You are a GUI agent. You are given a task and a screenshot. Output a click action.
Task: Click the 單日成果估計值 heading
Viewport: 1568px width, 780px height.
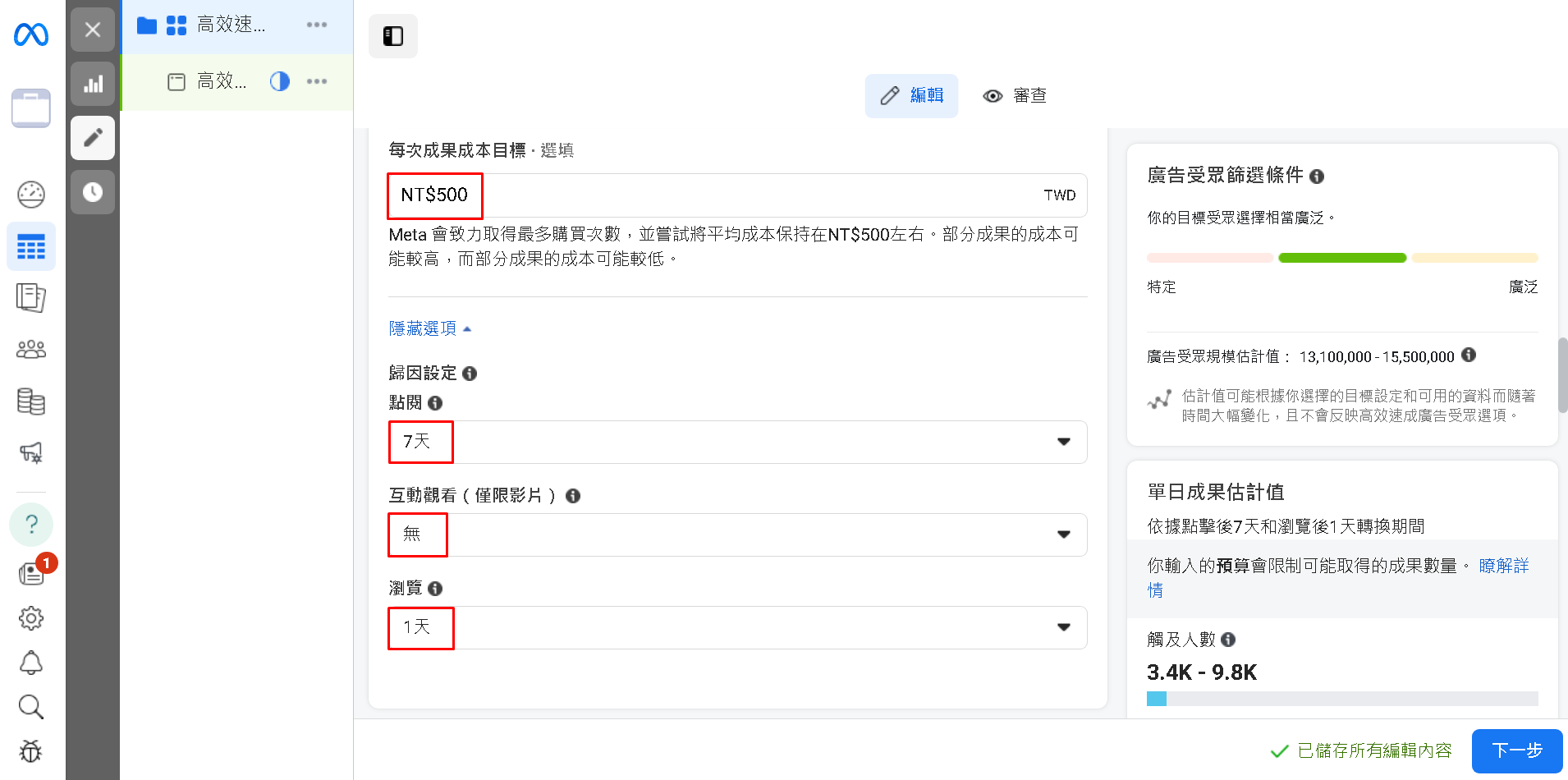tap(1215, 492)
